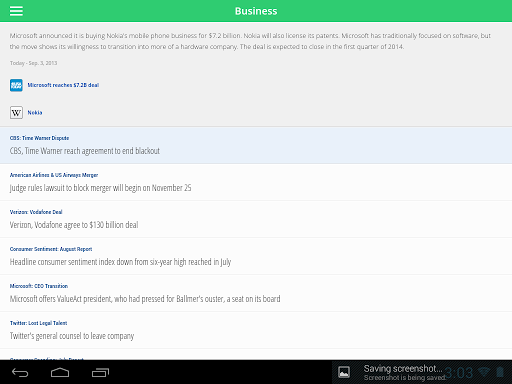
Task: Open the Nokia Wikipedia link
Action: [35, 113]
